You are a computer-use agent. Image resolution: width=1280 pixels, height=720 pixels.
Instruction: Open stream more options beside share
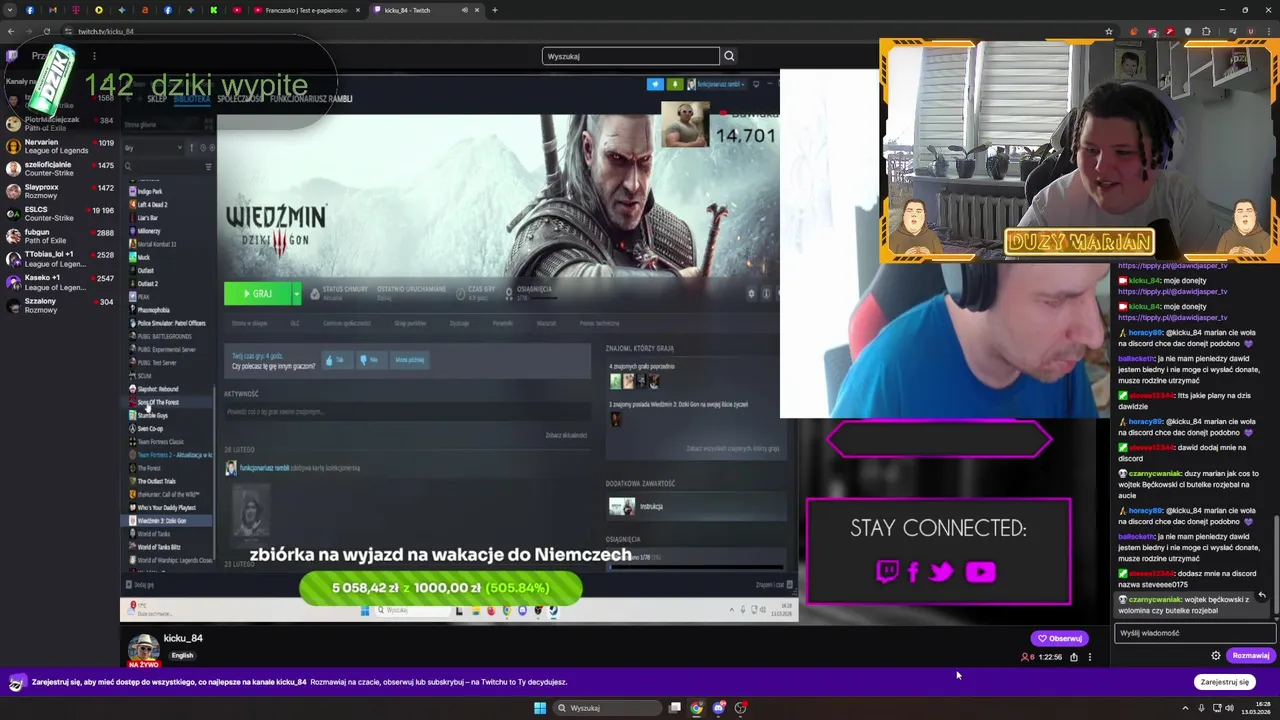coord(1090,657)
